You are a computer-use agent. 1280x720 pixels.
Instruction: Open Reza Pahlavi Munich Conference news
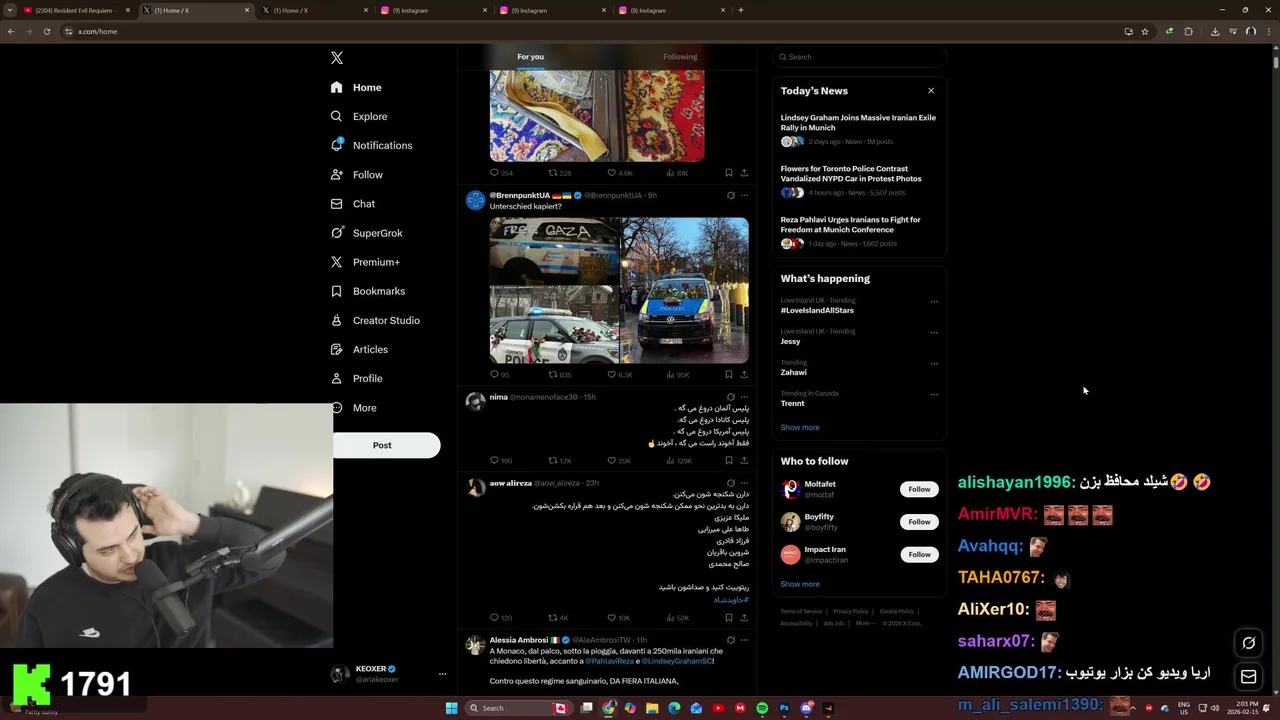858,231
